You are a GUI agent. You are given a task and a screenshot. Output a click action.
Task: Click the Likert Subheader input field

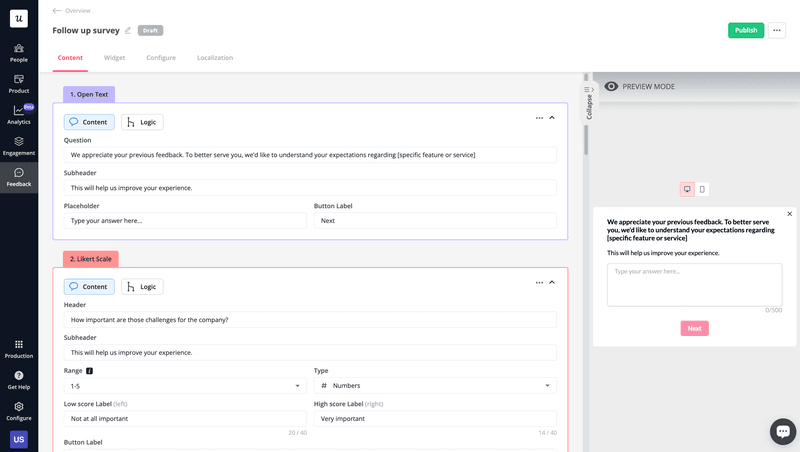[310, 353]
